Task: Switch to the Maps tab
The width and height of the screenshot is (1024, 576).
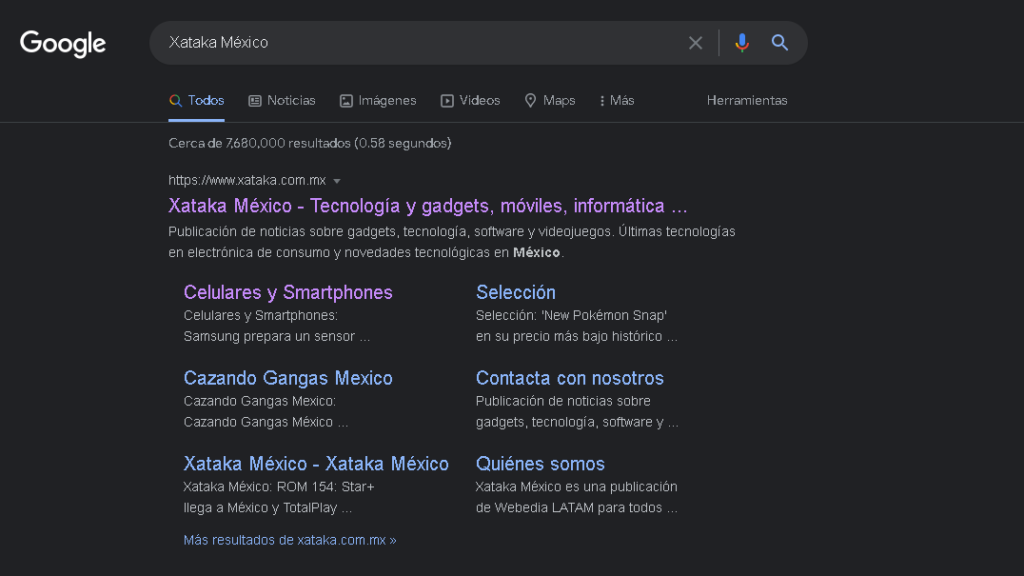Action: (558, 100)
